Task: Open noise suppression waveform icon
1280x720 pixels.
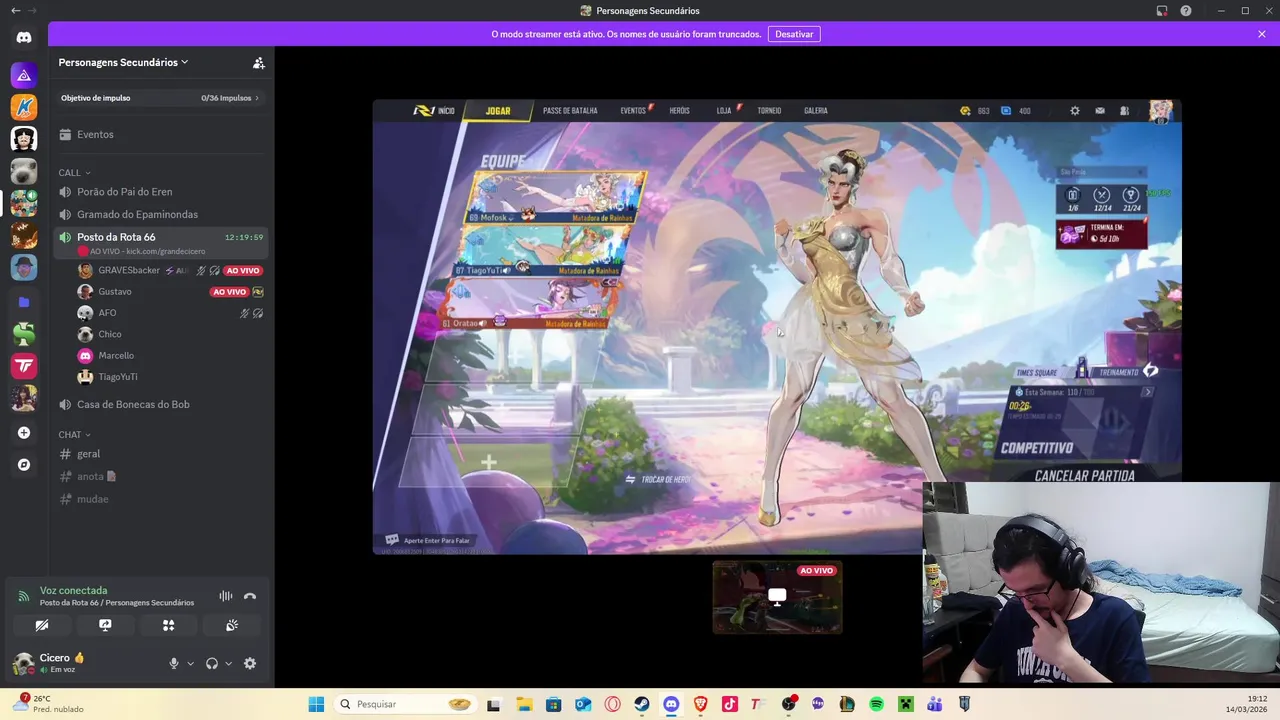Action: click(x=226, y=596)
